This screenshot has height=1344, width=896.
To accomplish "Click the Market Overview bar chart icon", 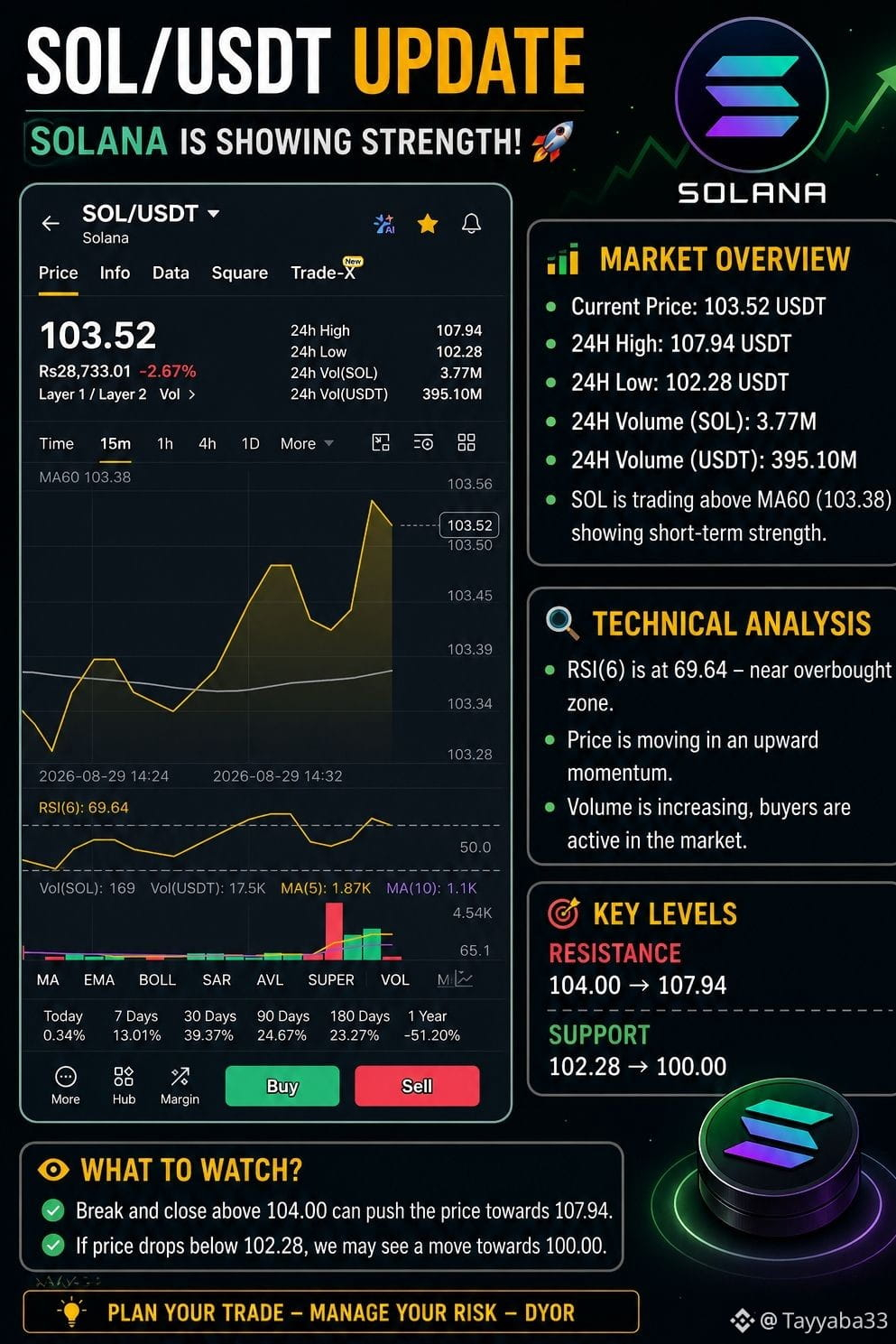I will pyautogui.click(x=563, y=259).
